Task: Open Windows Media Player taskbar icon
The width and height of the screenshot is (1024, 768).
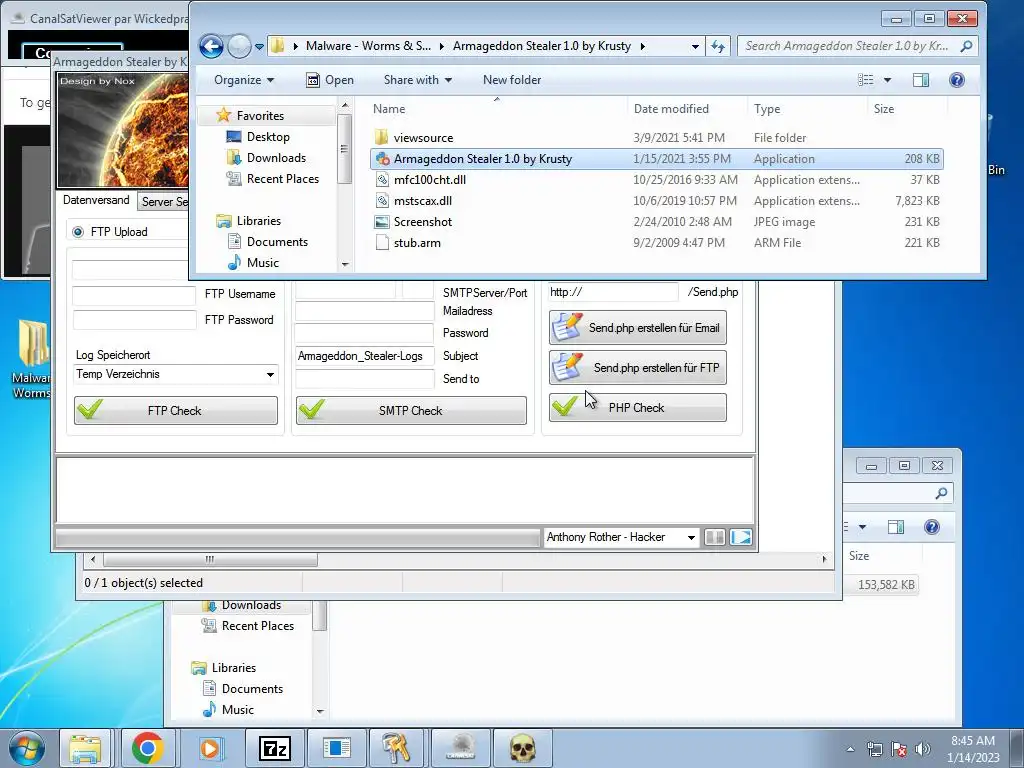Action: pyautogui.click(x=210, y=748)
